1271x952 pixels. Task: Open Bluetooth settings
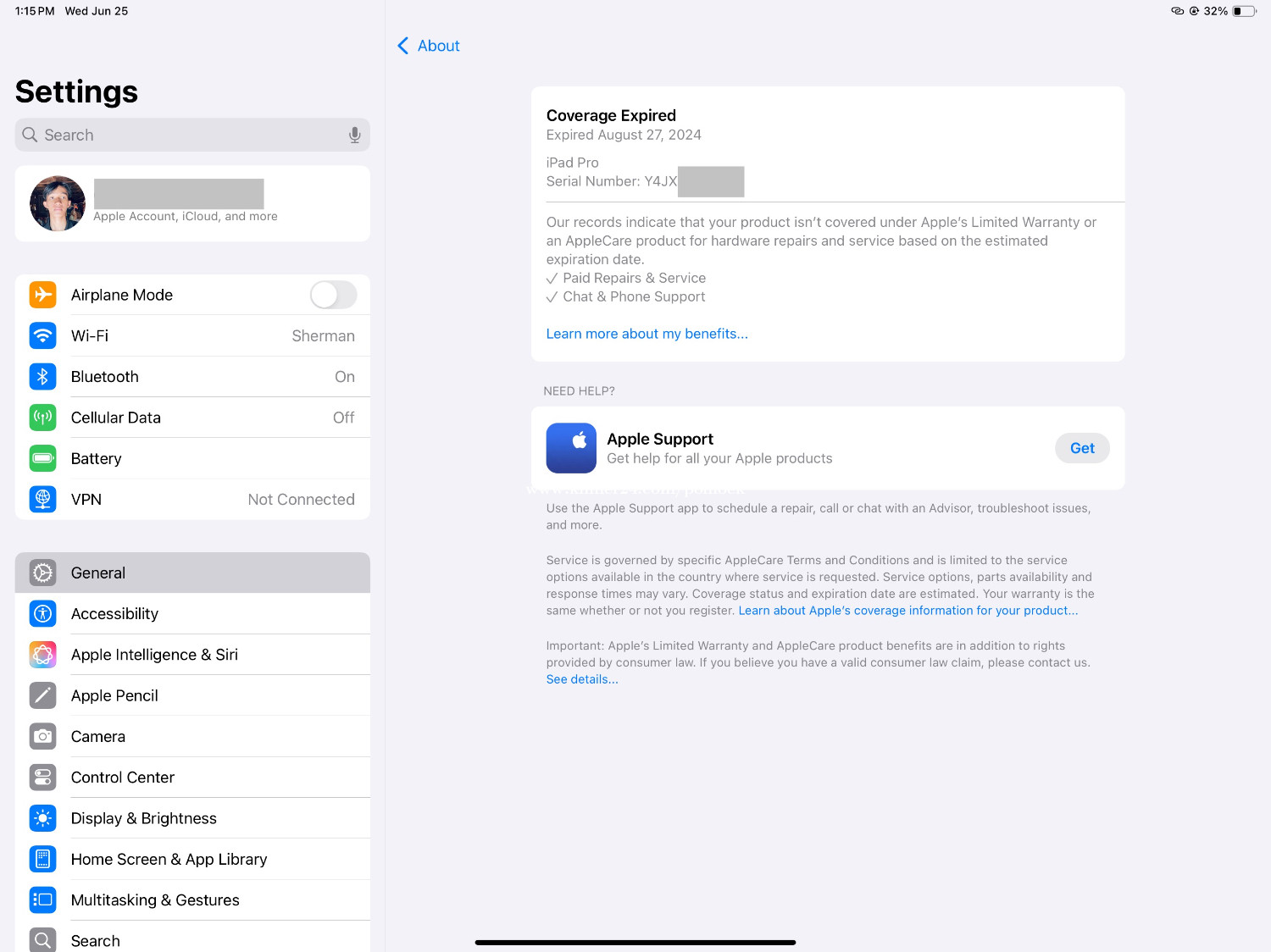click(x=192, y=377)
